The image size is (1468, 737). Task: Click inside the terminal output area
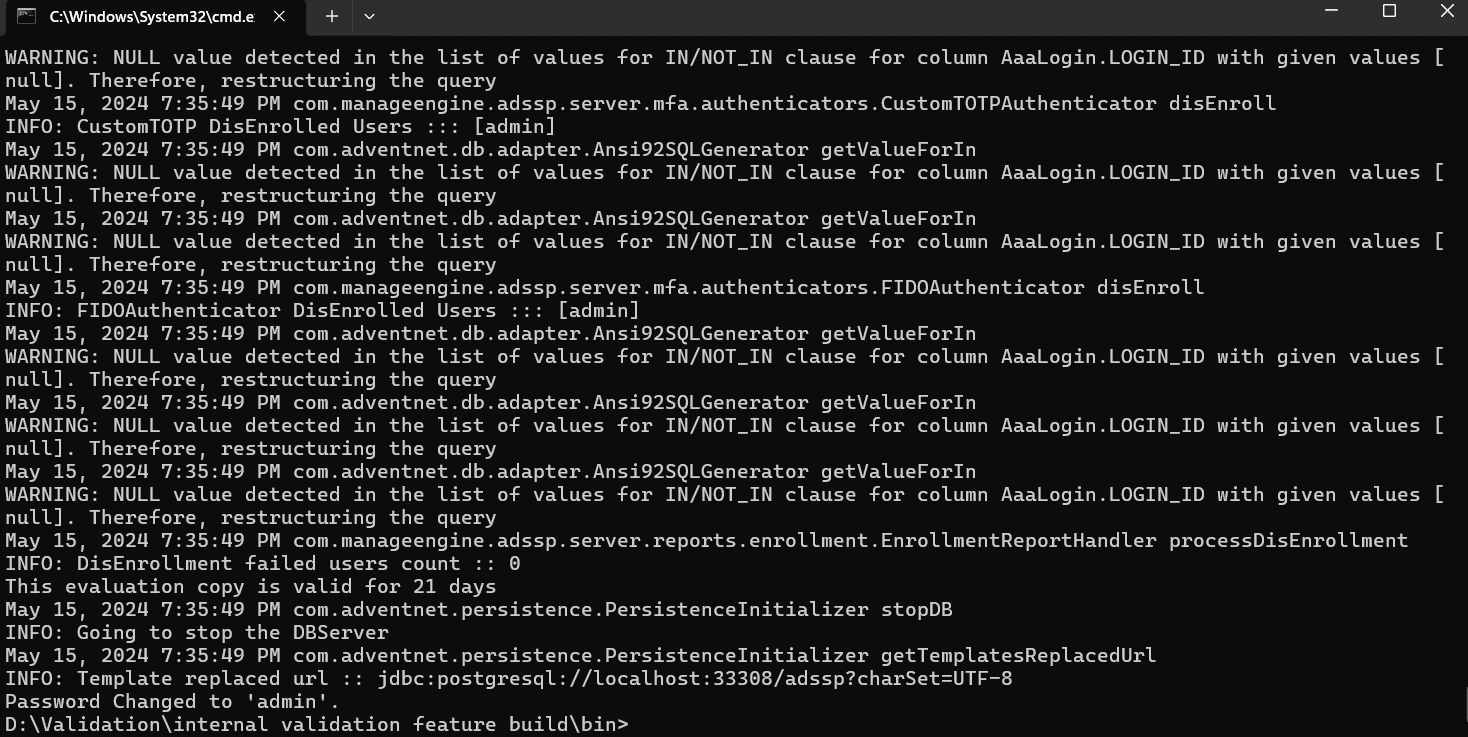700,400
